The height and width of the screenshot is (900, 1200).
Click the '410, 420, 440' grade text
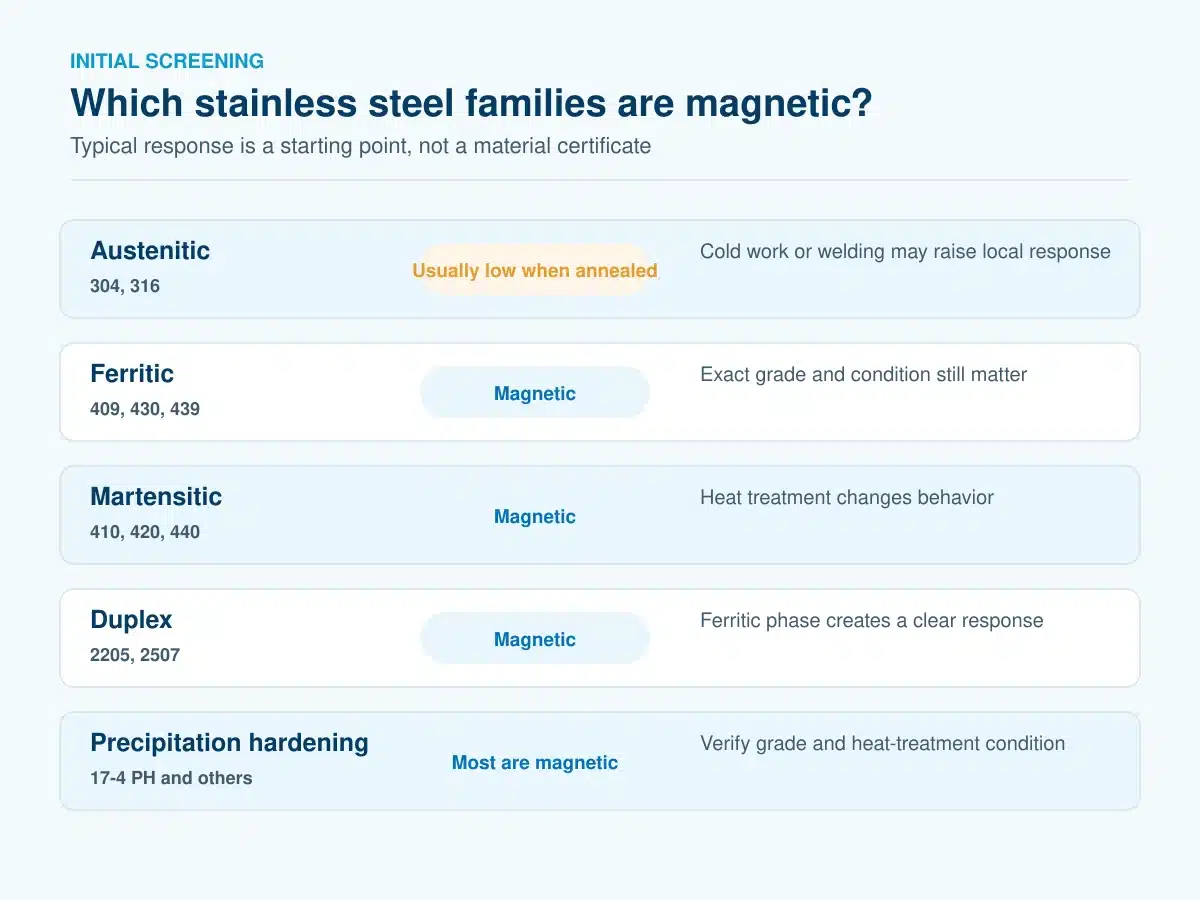tap(145, 532)
